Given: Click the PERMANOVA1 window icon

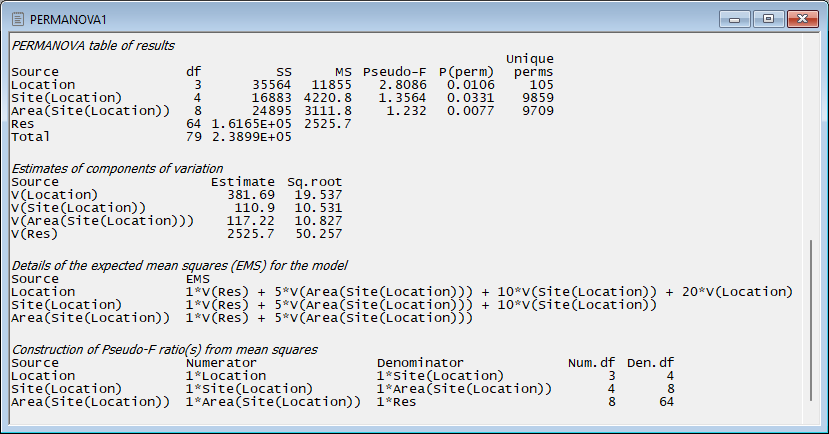Looking at the screenshot, I should pyautogui.click(x=17, y=19).
